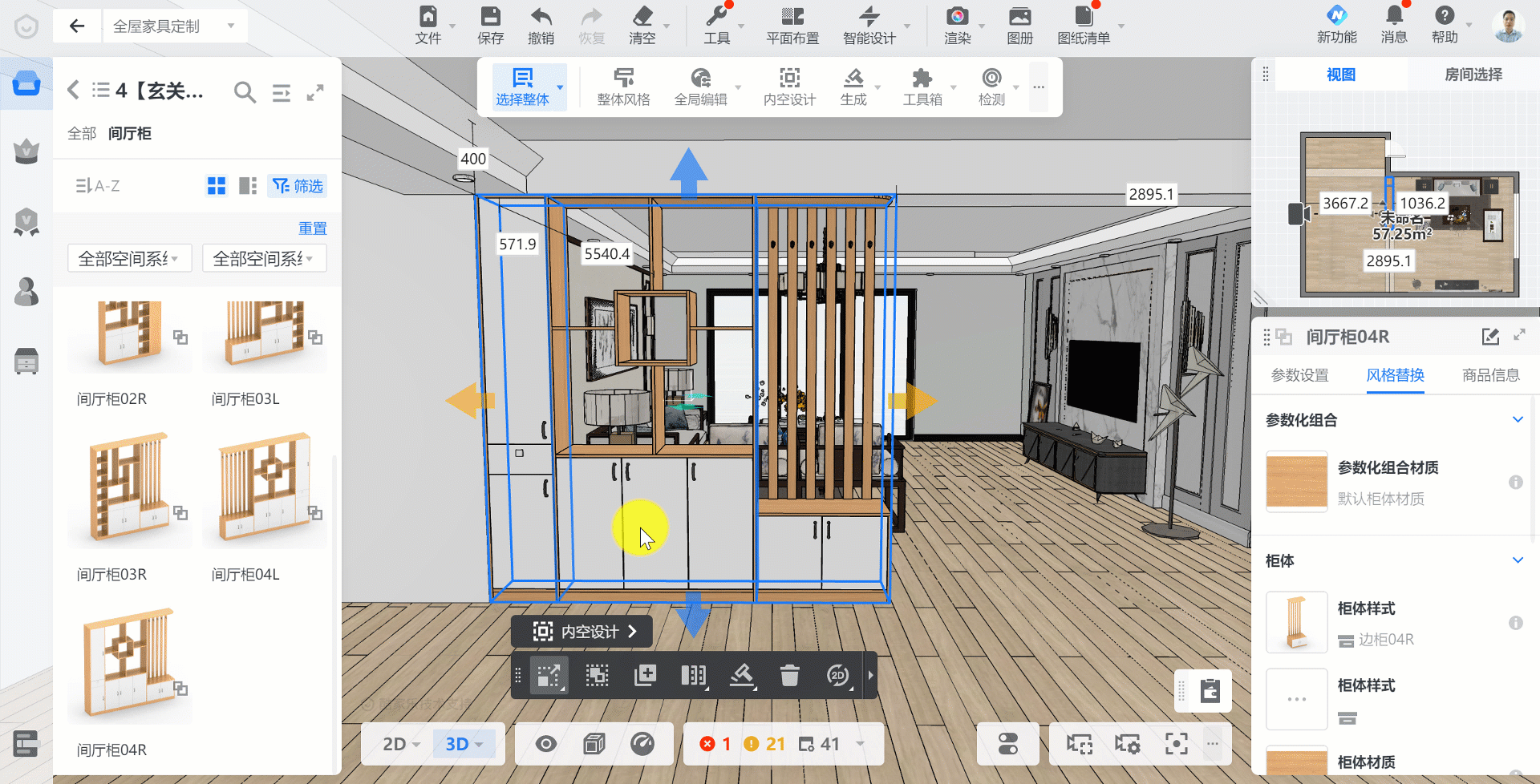Select the 间厅柜03R cabinet thumbnail
Image resolution: width=1540 pixels, height=784 pixels.
click(x=130, y=491)
